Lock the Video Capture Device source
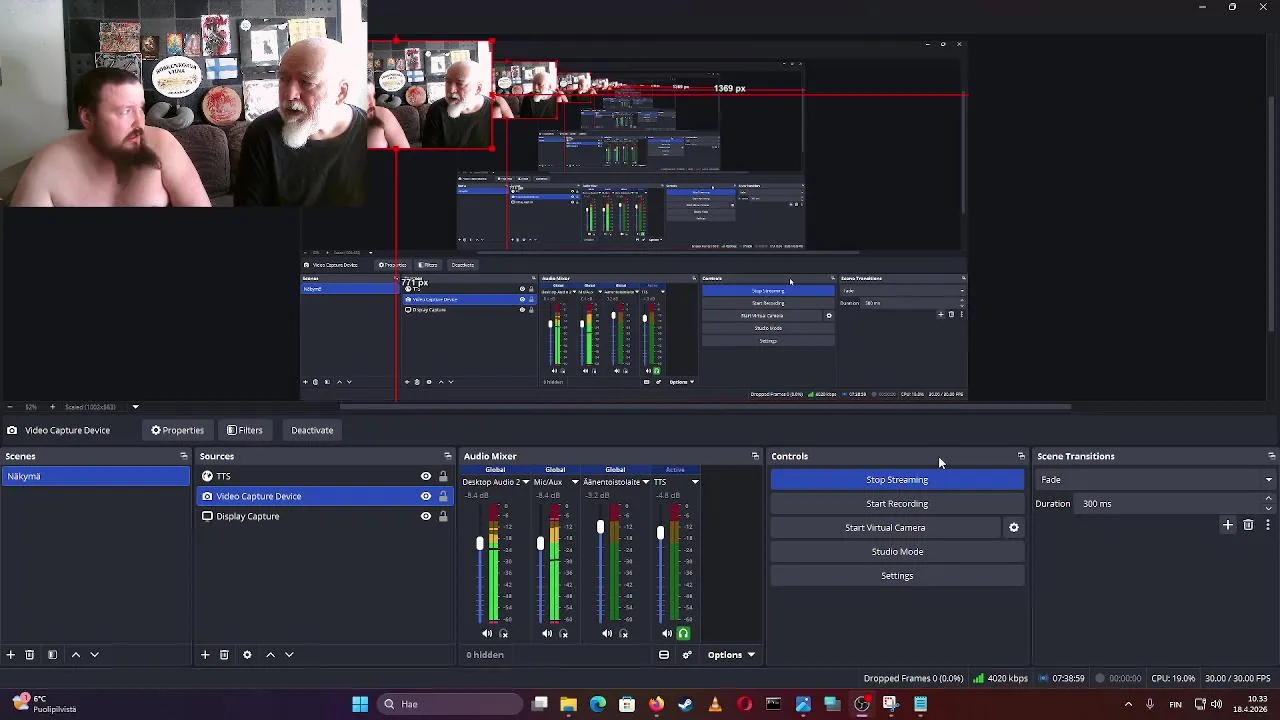The height and width of the screenshot is (720, 1280). tap(443, 496)
